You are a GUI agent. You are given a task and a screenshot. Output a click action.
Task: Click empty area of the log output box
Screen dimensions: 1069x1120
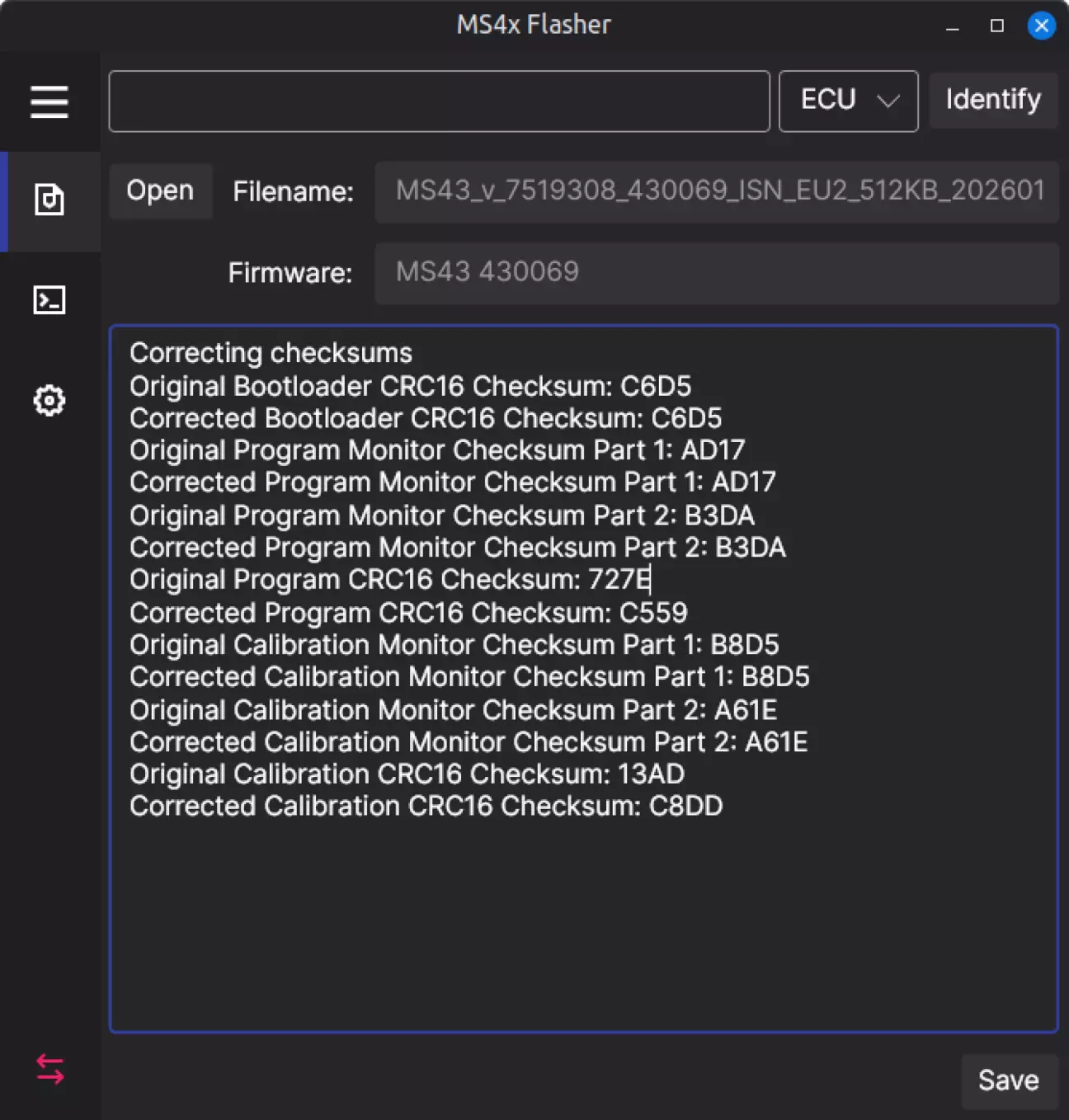(x=582, y=924)
